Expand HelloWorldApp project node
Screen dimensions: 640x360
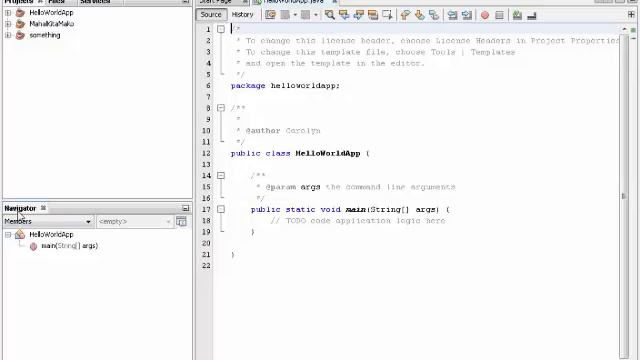(x=8, y=13)
